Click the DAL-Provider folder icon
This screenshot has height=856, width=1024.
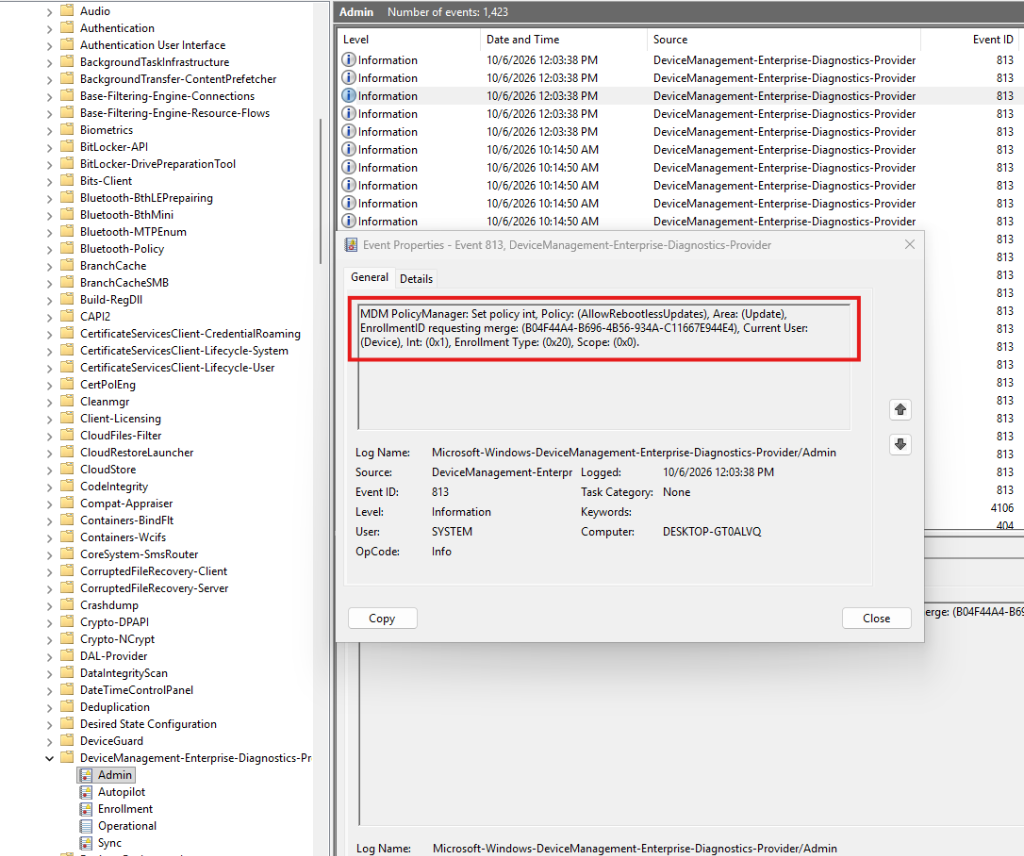pyautogui.click(x=67, y=656)
